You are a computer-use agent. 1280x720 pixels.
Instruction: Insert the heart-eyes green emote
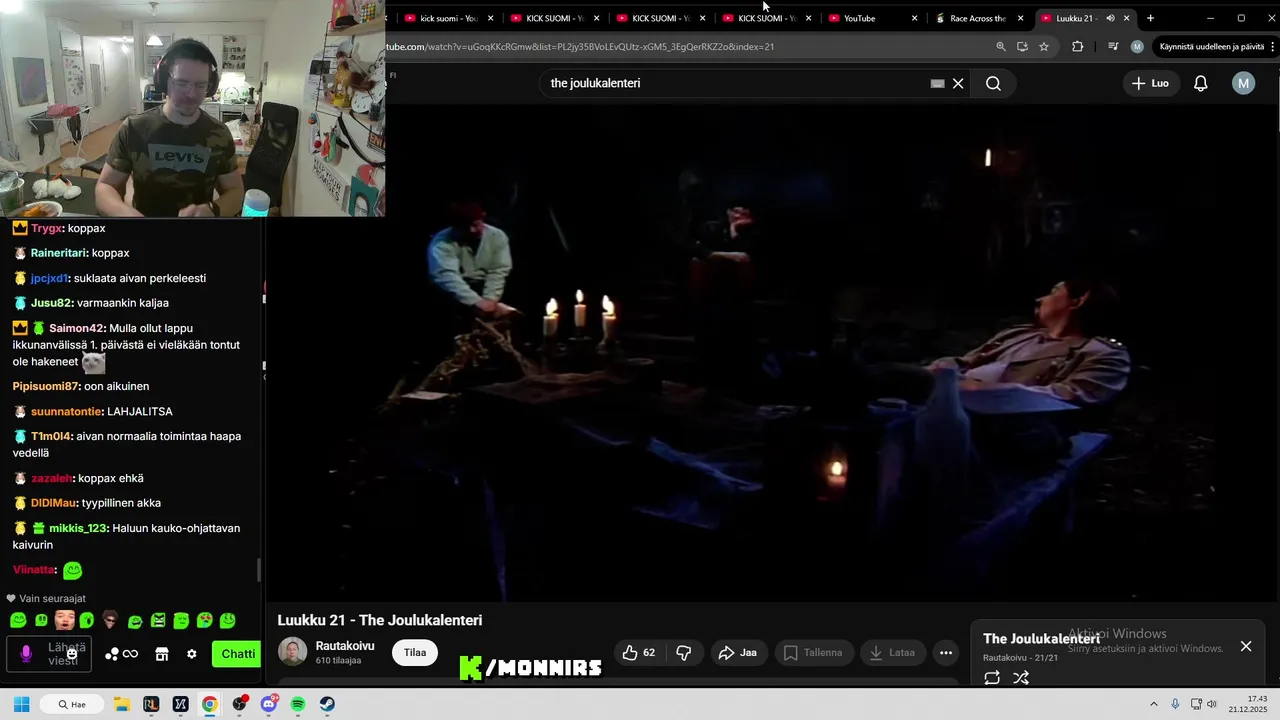pos(204,620)
